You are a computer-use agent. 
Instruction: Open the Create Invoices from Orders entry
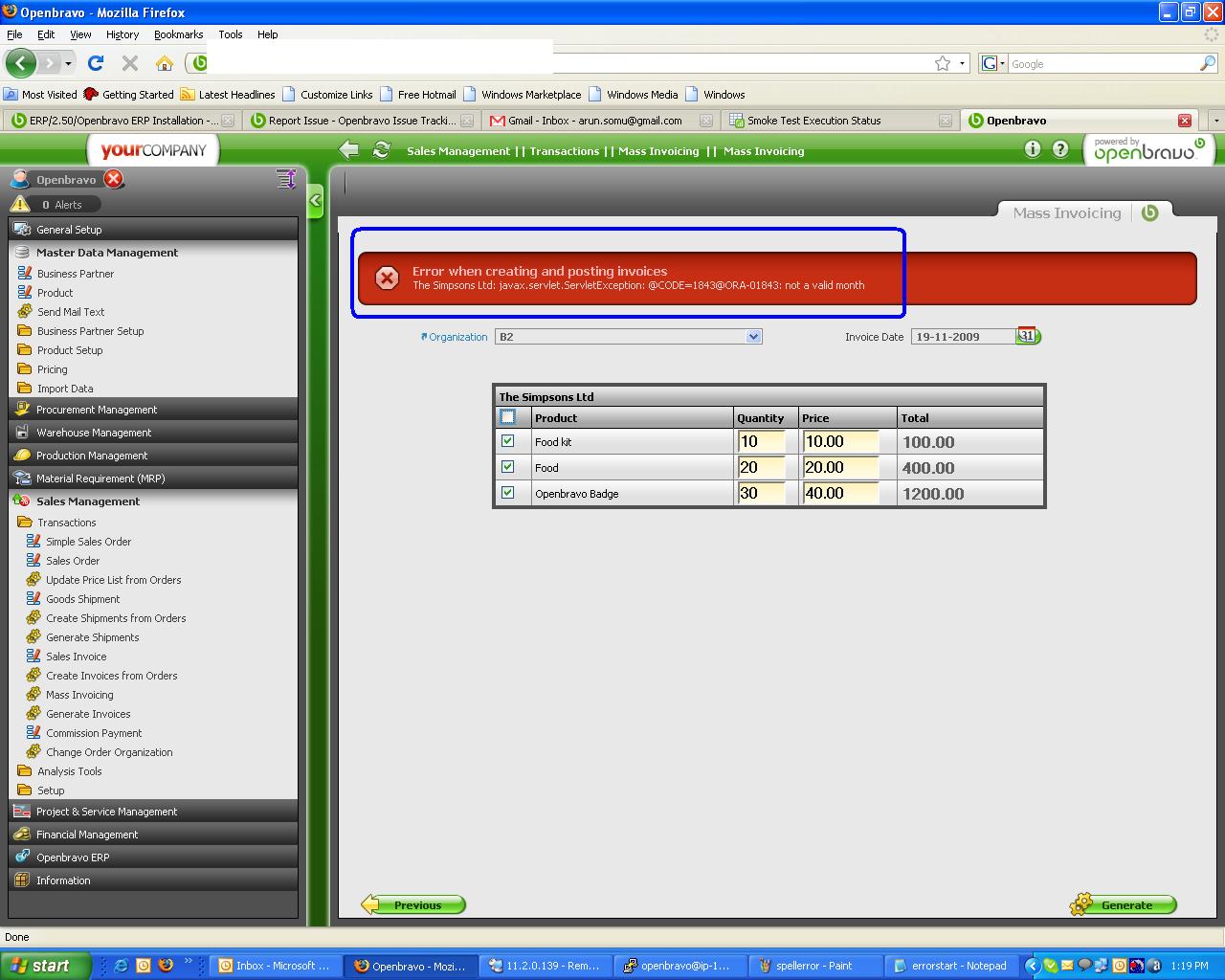[x=112, y=676]
